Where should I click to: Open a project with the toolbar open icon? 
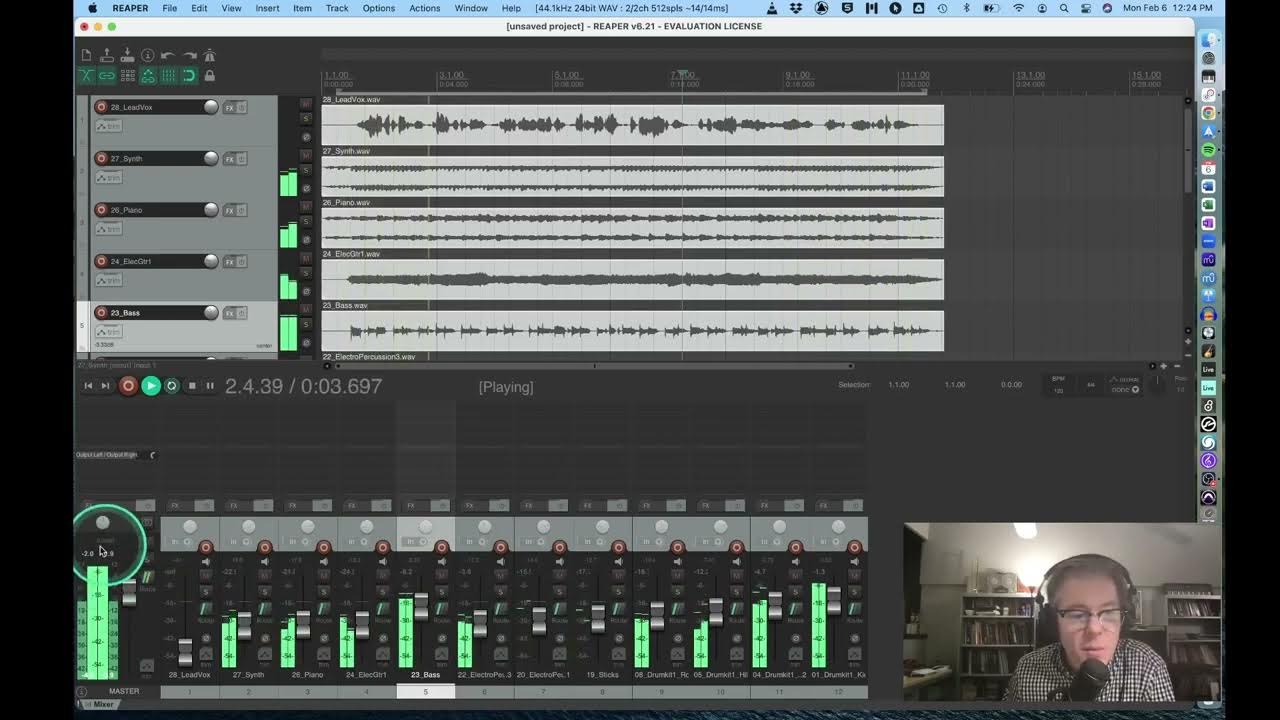point(107,55)
